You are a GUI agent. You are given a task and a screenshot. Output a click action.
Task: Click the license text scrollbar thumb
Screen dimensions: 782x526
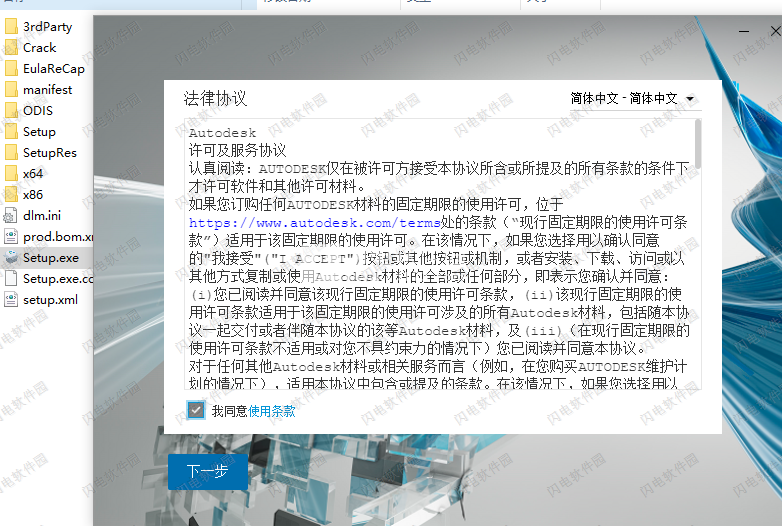pyautogui.click(x=698, y=144)
